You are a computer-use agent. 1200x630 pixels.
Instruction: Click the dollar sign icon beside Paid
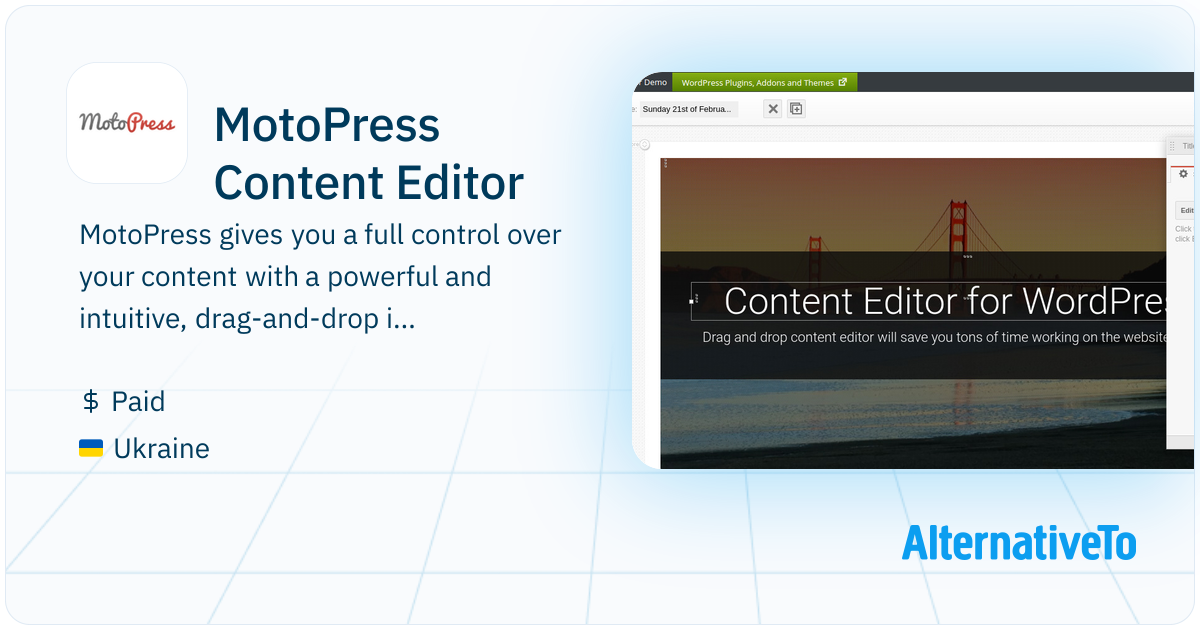point(90,402)
